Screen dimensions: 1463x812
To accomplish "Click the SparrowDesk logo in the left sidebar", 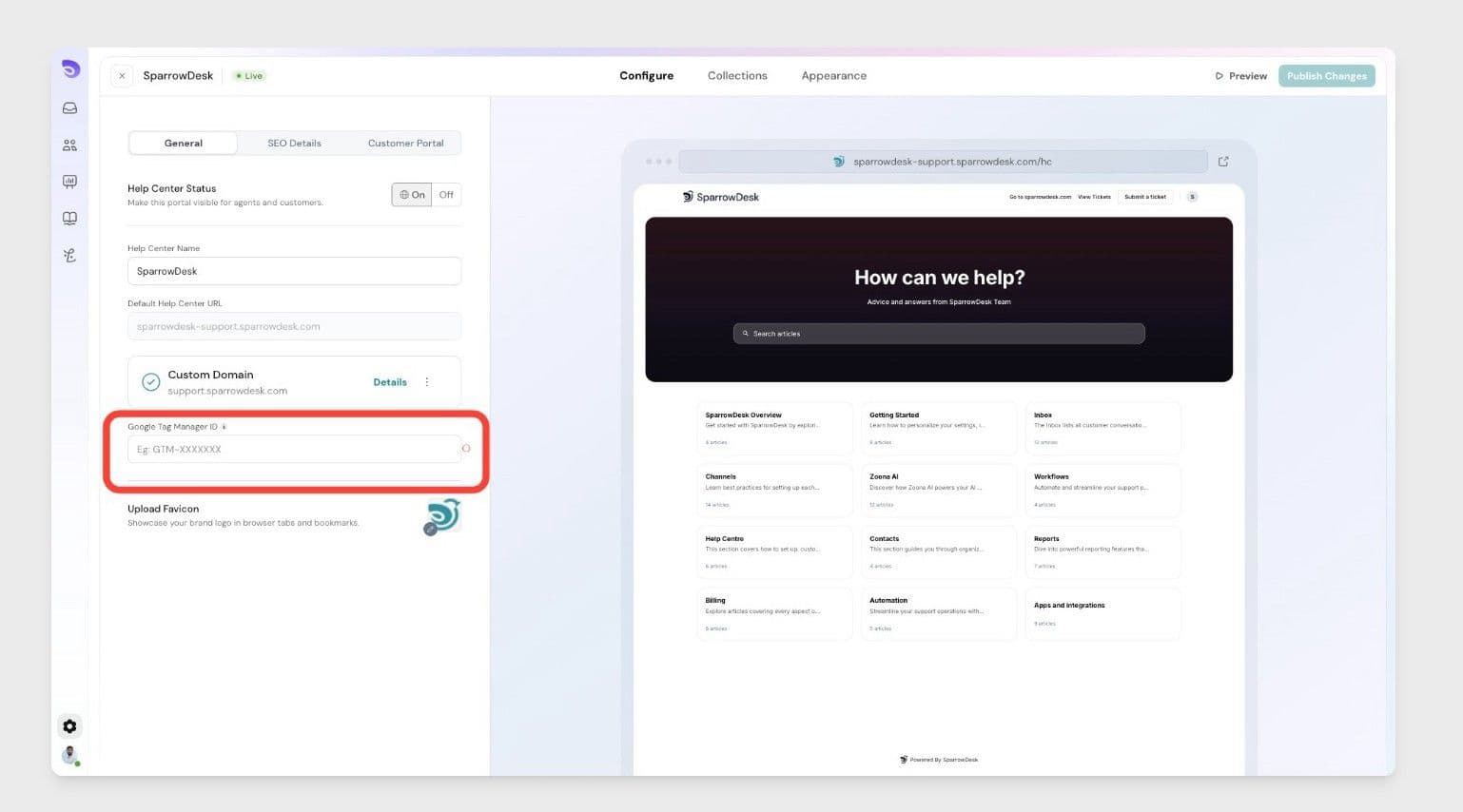I will (x=70, y=68).
